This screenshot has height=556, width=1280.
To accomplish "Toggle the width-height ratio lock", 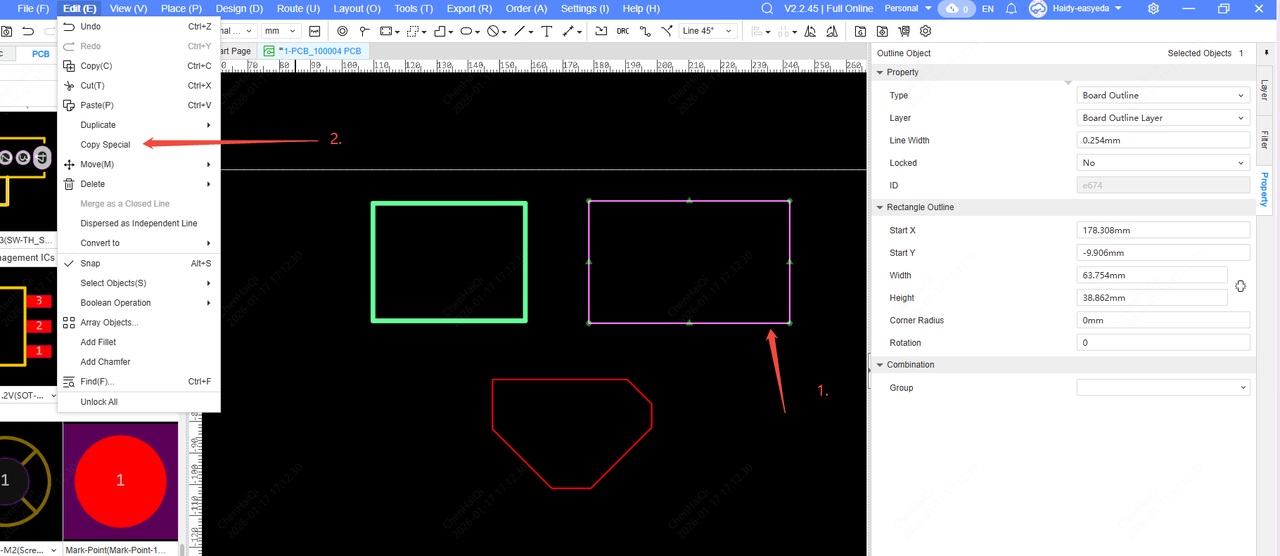I will tap(1240, 286).
